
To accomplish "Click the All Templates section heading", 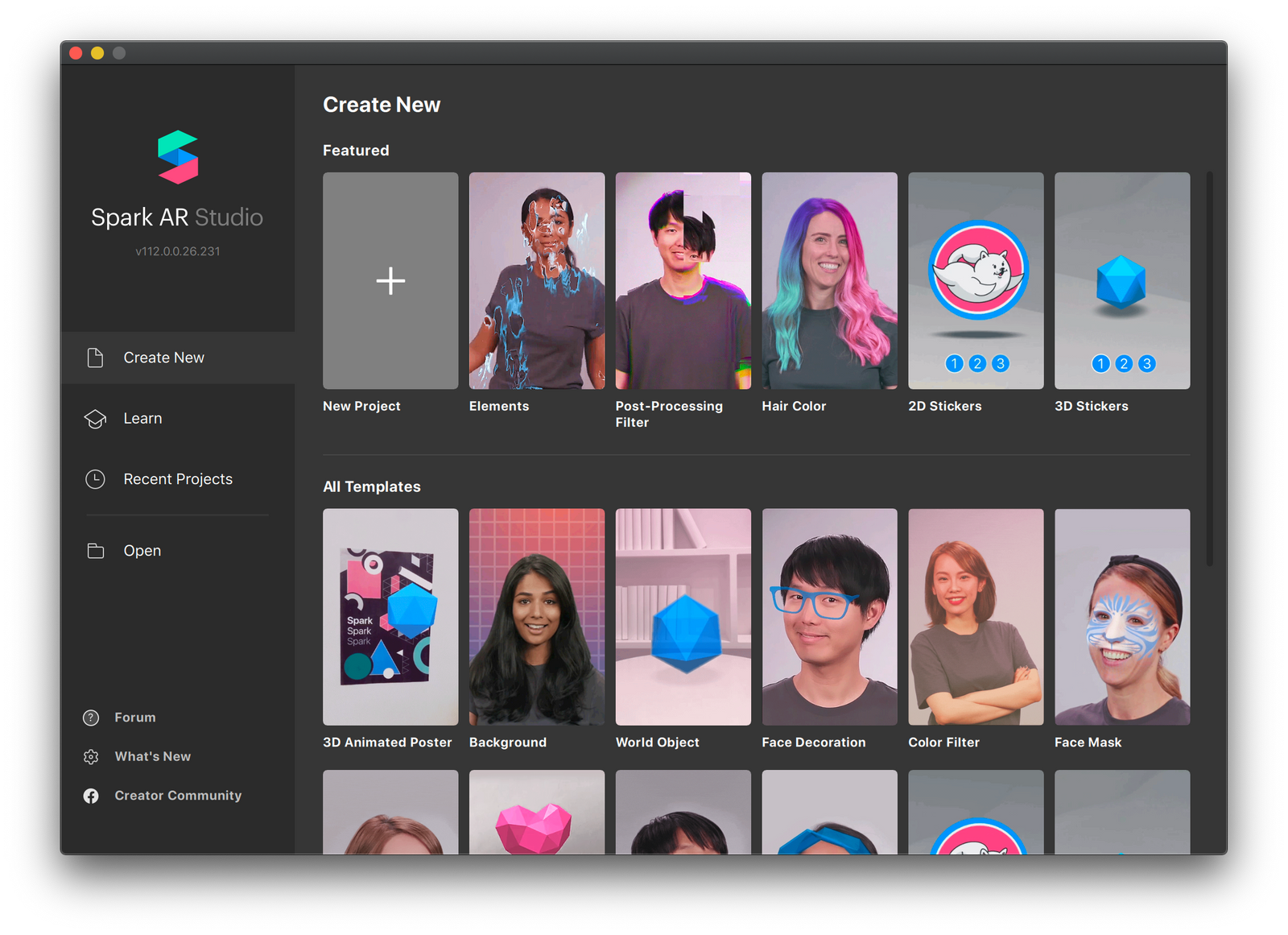I will point(372,486).
